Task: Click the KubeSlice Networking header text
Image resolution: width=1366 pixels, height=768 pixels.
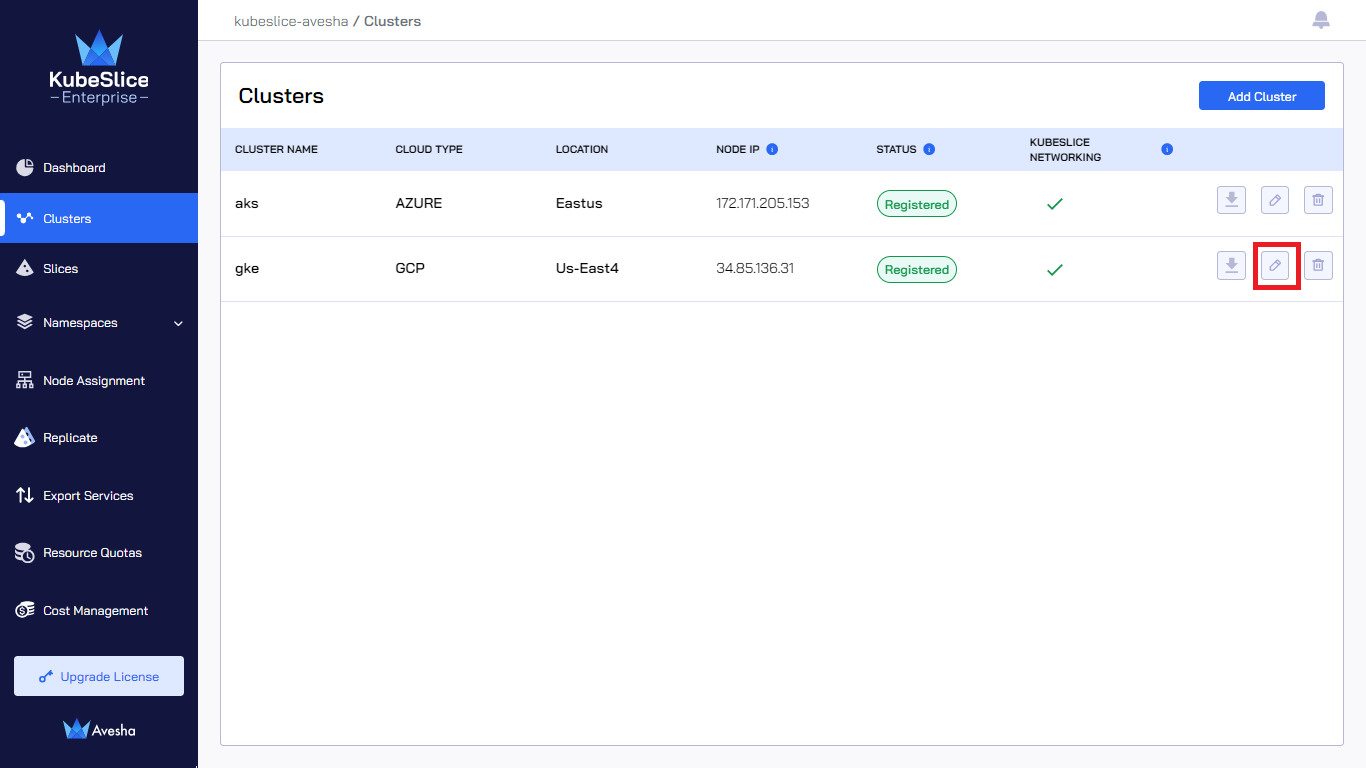Action: (1065, 150)
